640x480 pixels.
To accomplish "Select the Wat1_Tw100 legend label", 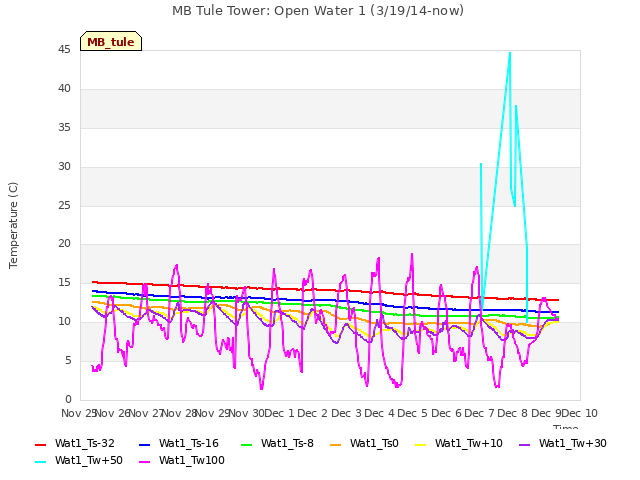I will click(191, 460).
